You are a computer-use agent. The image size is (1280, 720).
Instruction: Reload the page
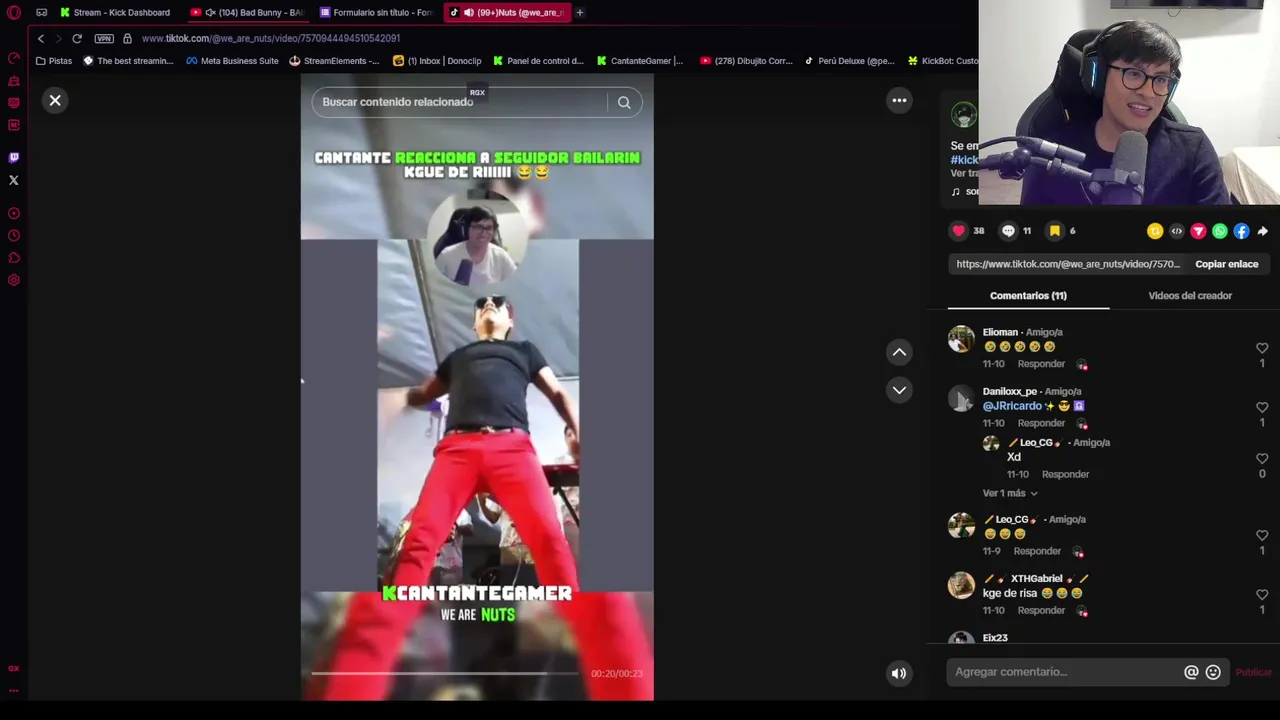coord(77,38)
